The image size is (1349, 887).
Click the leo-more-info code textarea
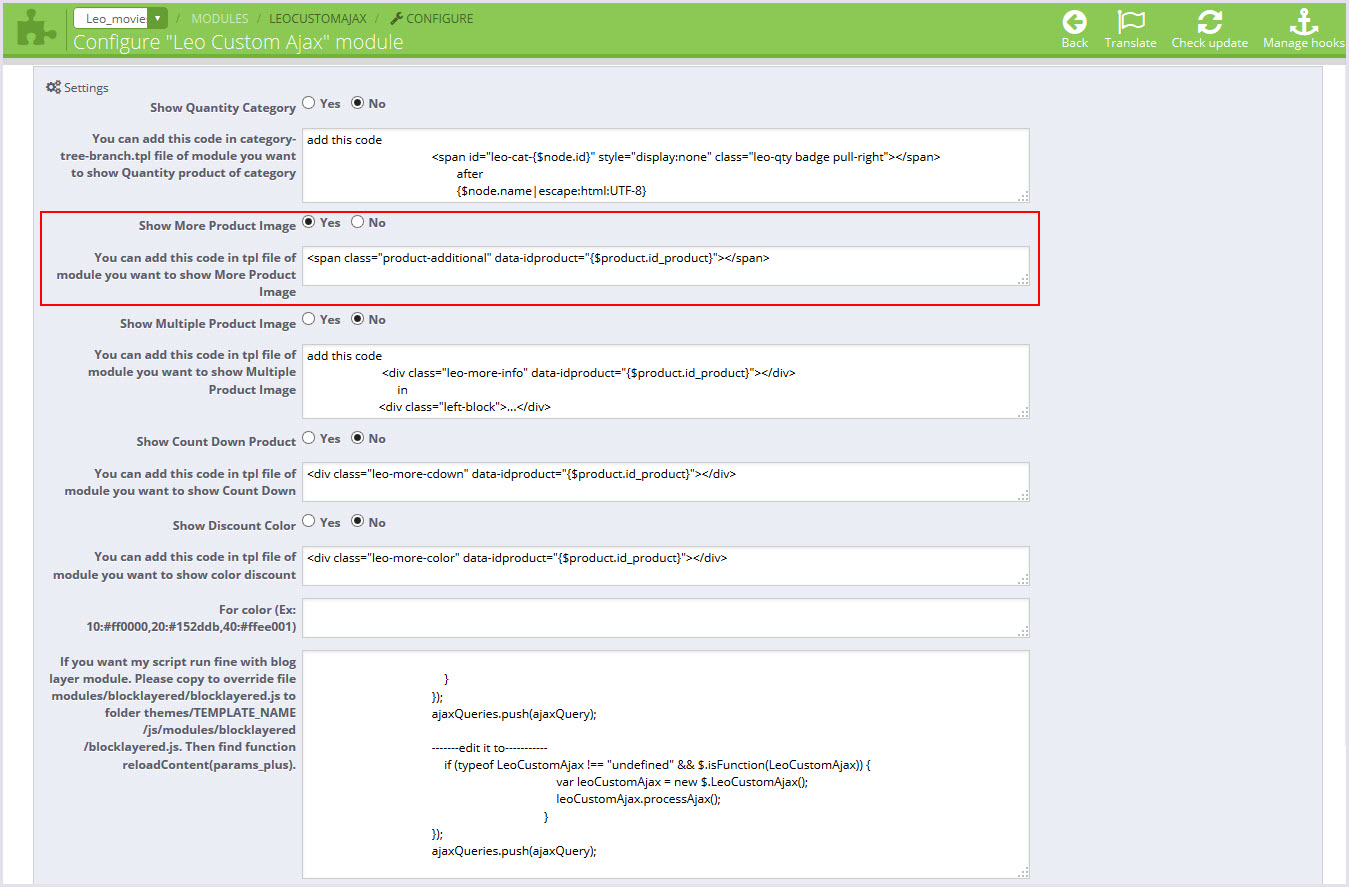click(x=665, y=381)
